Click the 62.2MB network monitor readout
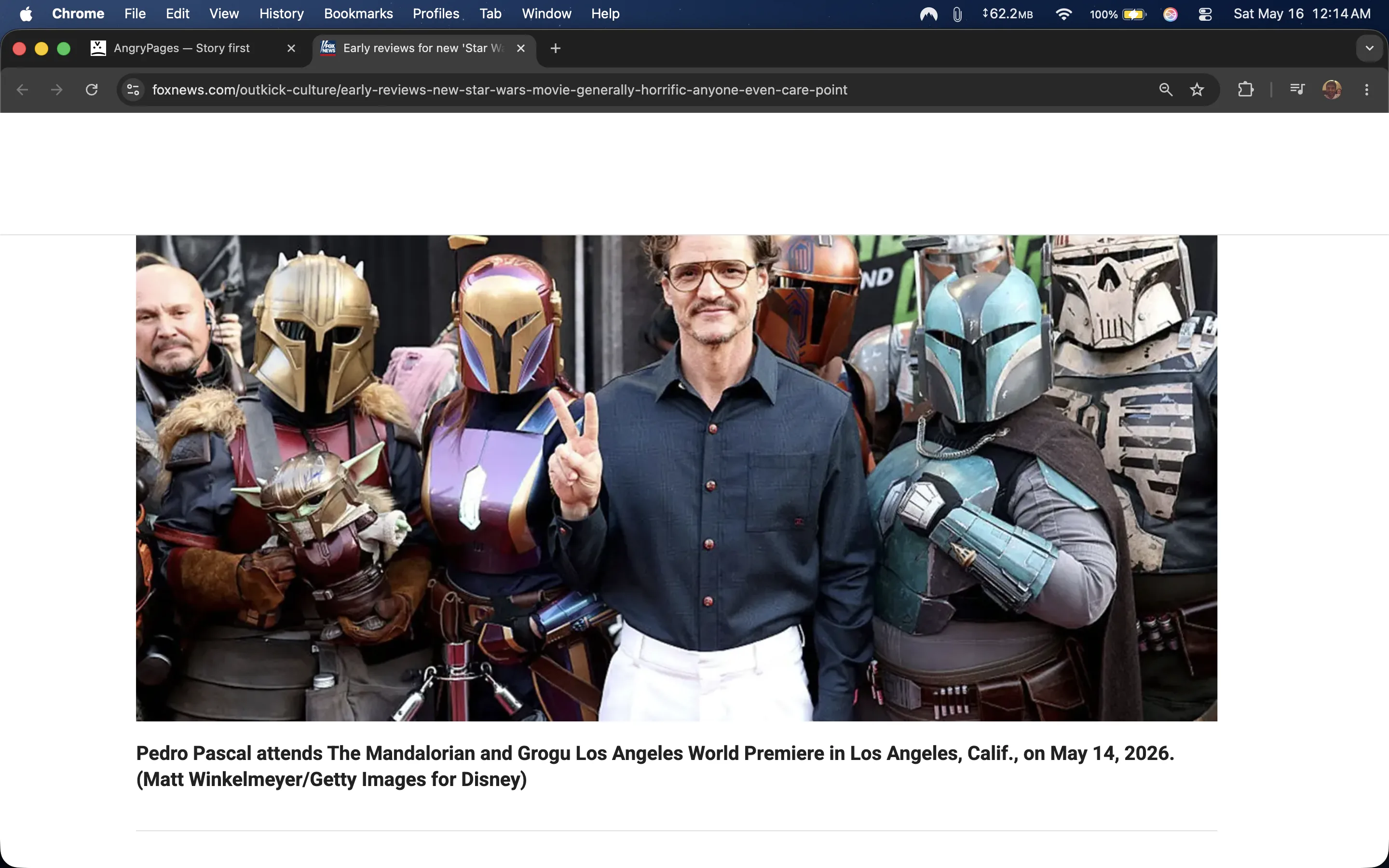The height and width of the screenshot is (868, 1389). [1008, 14]
